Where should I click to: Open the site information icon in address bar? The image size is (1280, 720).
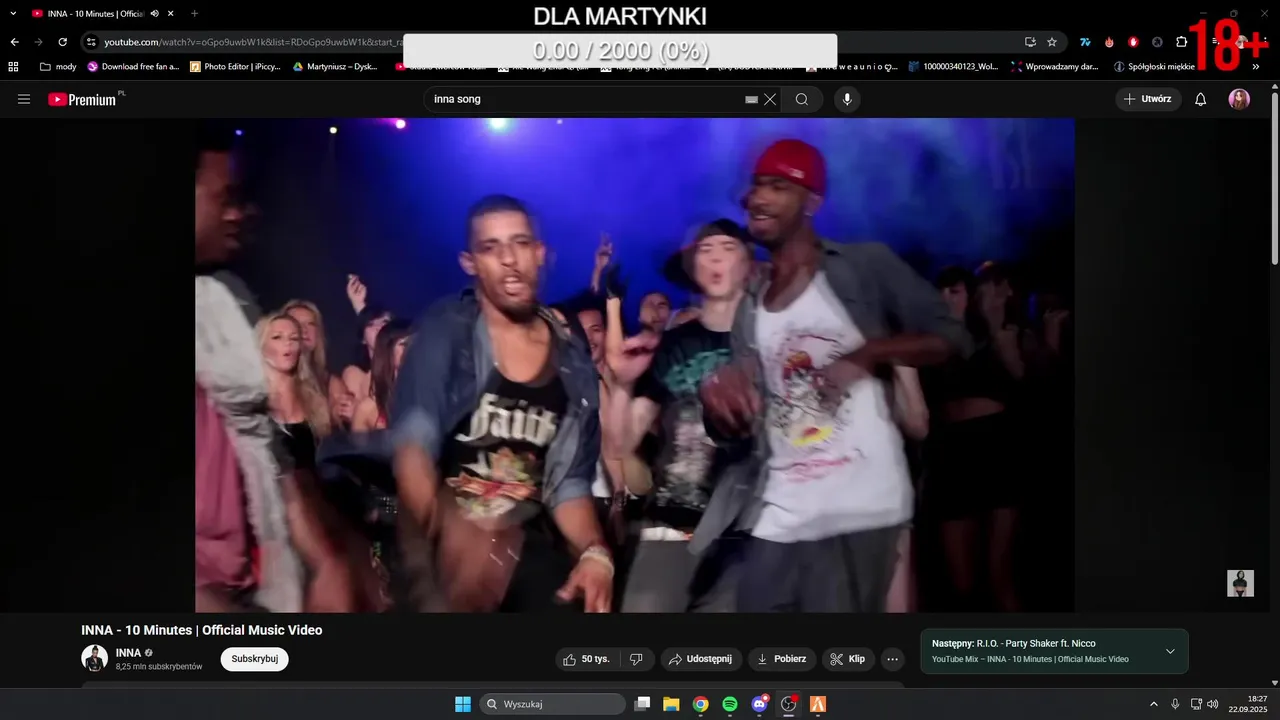91,42
